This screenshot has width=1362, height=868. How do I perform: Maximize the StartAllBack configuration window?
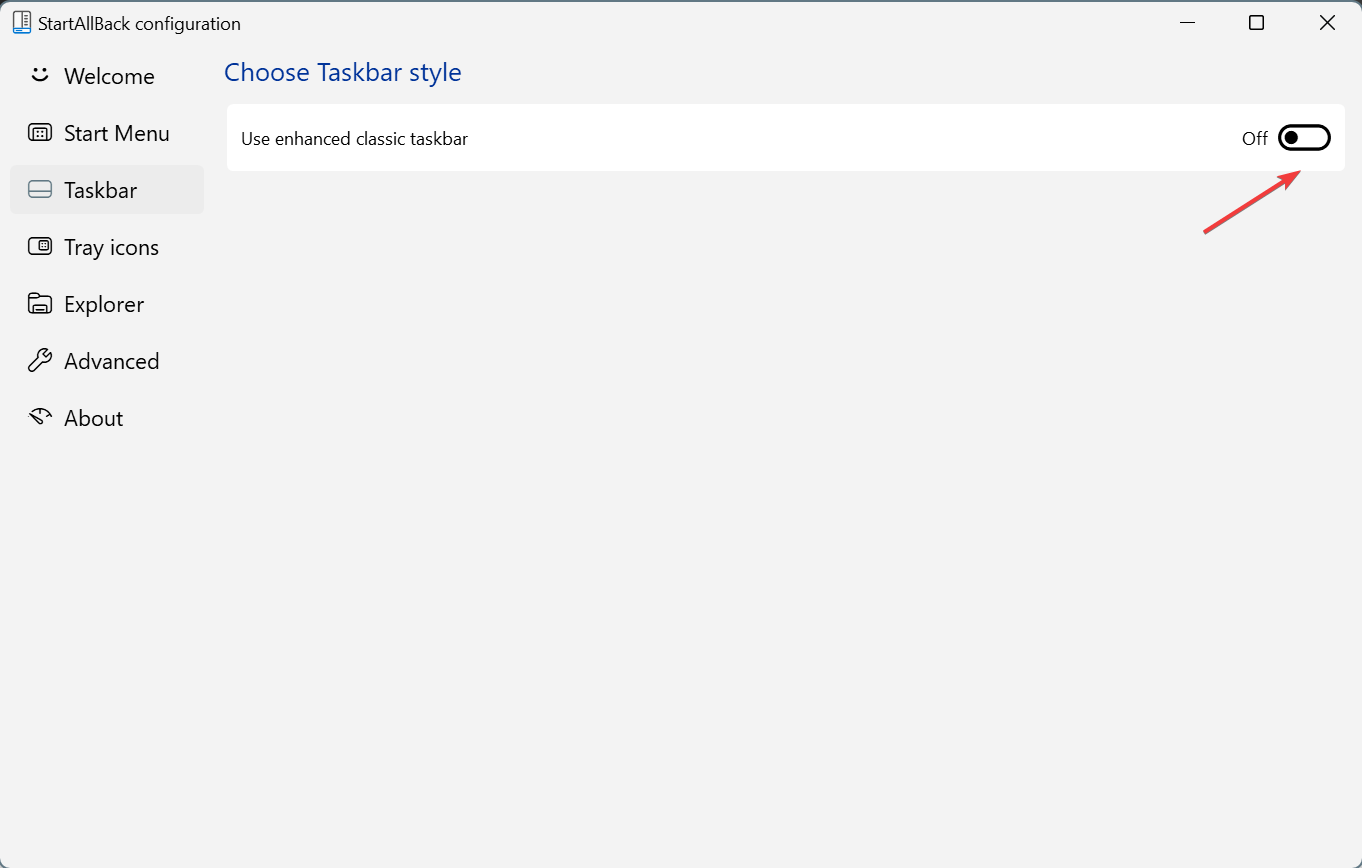click(1257, 23)
